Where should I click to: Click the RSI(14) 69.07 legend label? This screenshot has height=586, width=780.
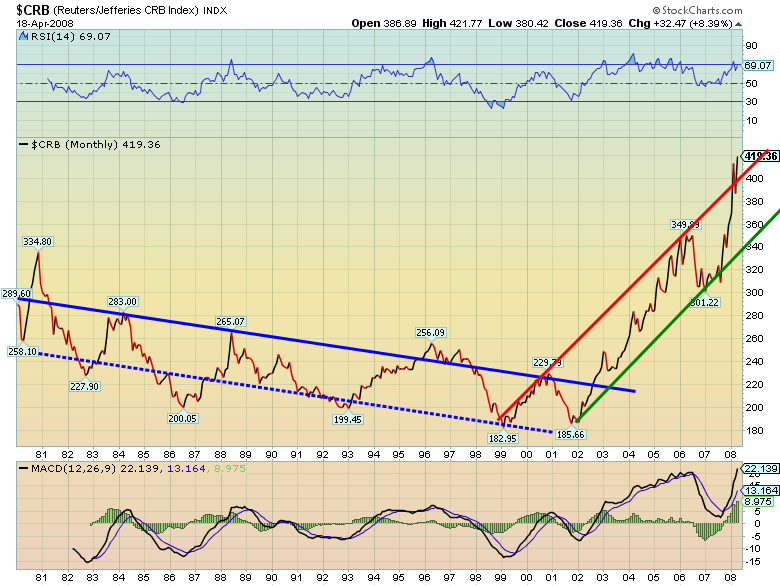(71, 36)
